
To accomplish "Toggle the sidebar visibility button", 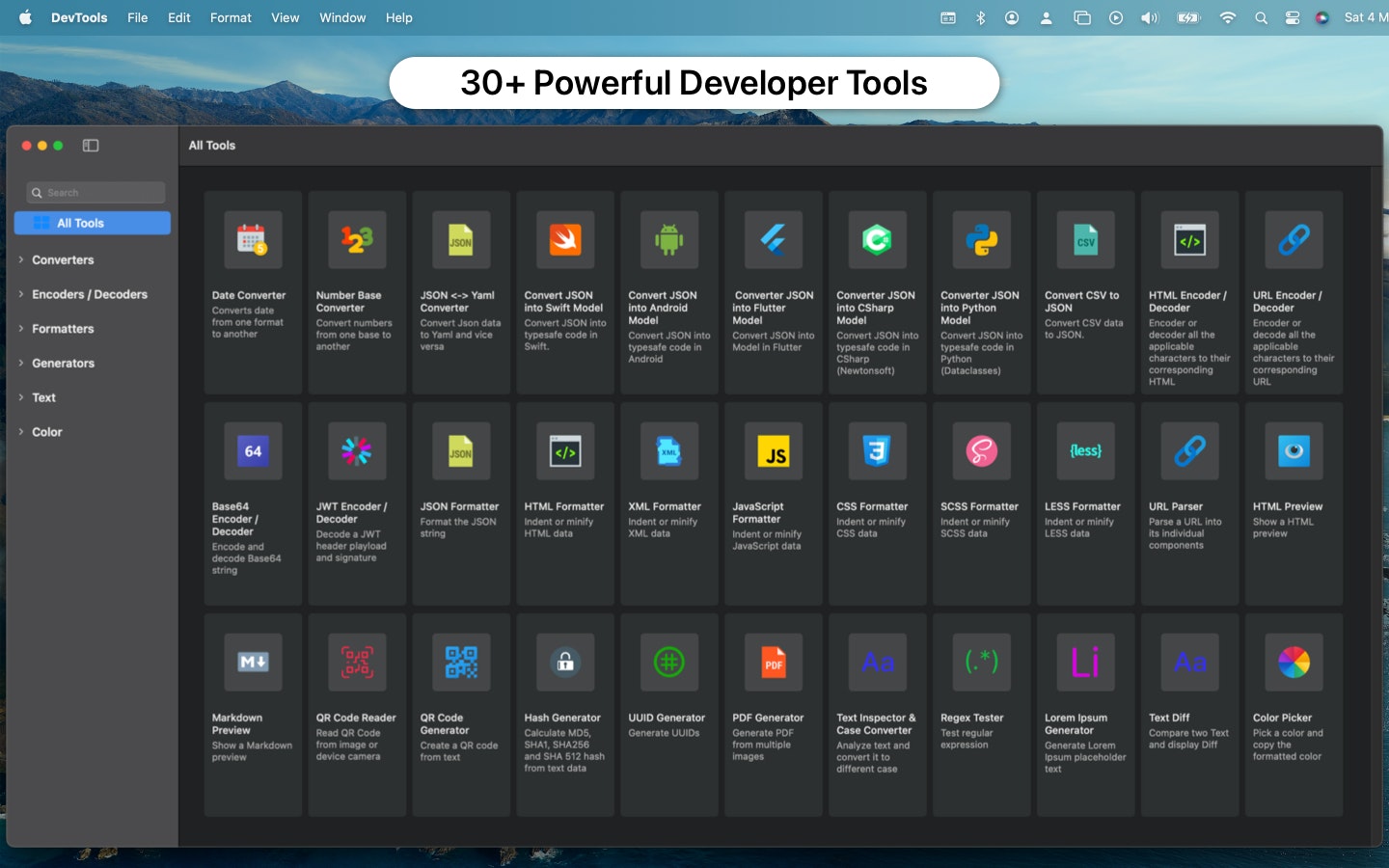I will pos(91,146).
